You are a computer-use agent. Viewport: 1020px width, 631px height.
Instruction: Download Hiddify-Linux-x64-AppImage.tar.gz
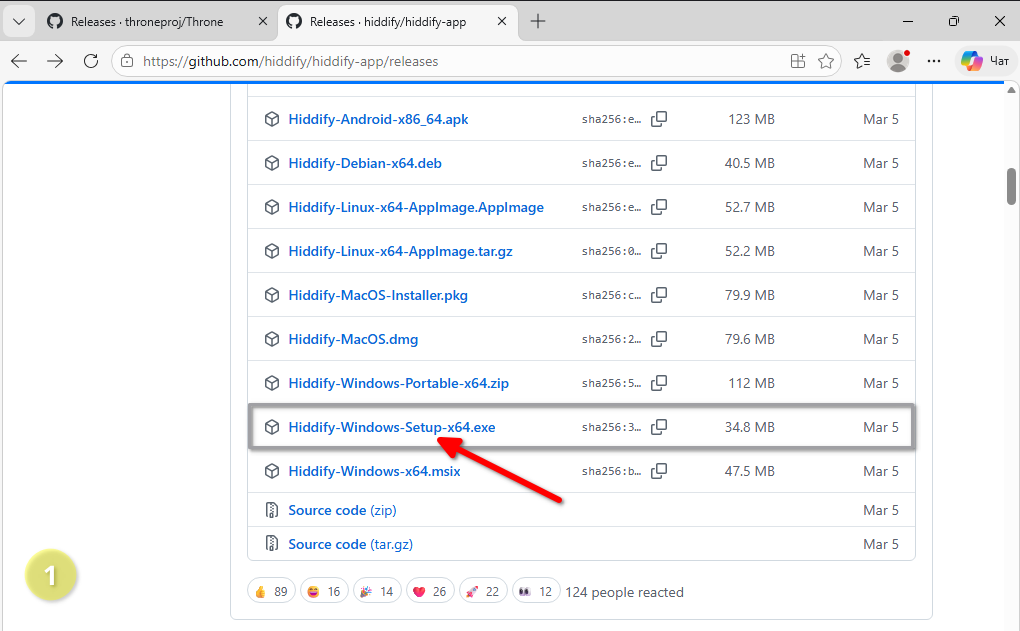click(x=400, y=251)
